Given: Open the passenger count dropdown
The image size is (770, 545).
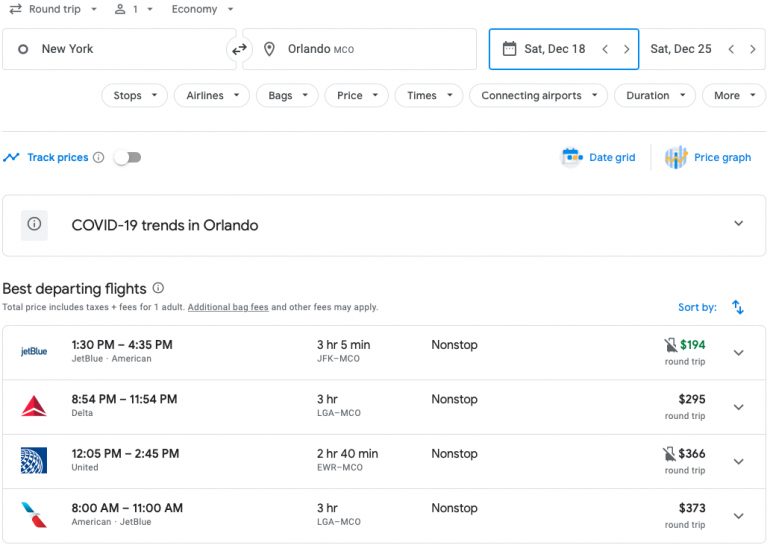Looking at the screenshot, I should coord(133,9).
